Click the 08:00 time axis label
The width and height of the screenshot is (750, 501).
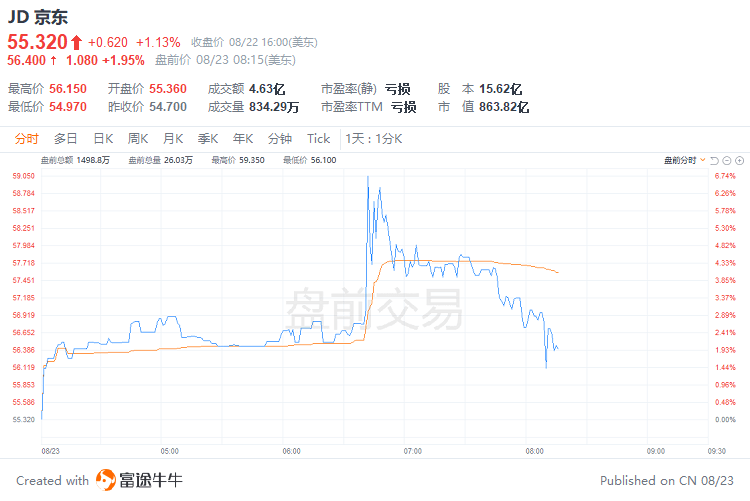click(534, 451)
